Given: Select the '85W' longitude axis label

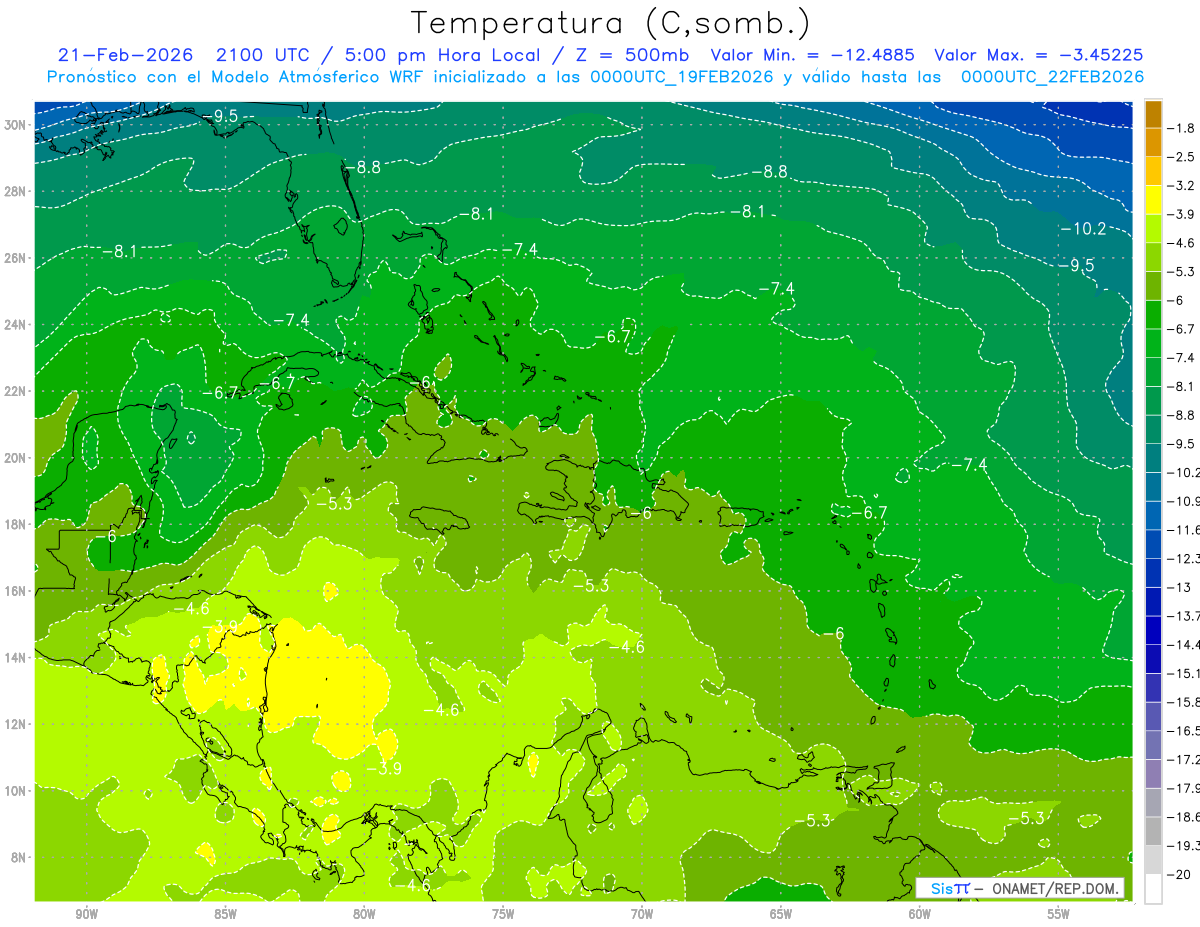Looking at the screenshot, I should 225,914.
